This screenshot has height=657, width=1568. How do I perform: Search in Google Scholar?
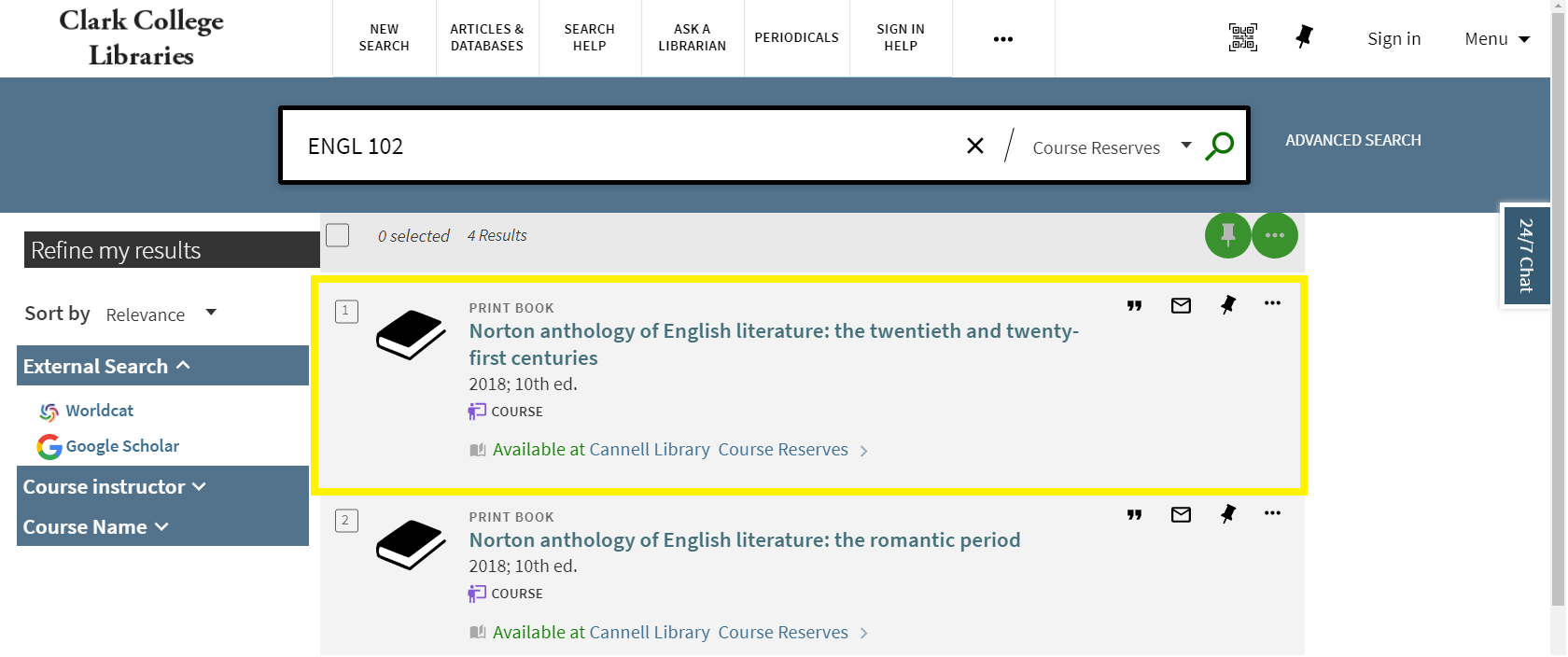click(x=122, y=446)
